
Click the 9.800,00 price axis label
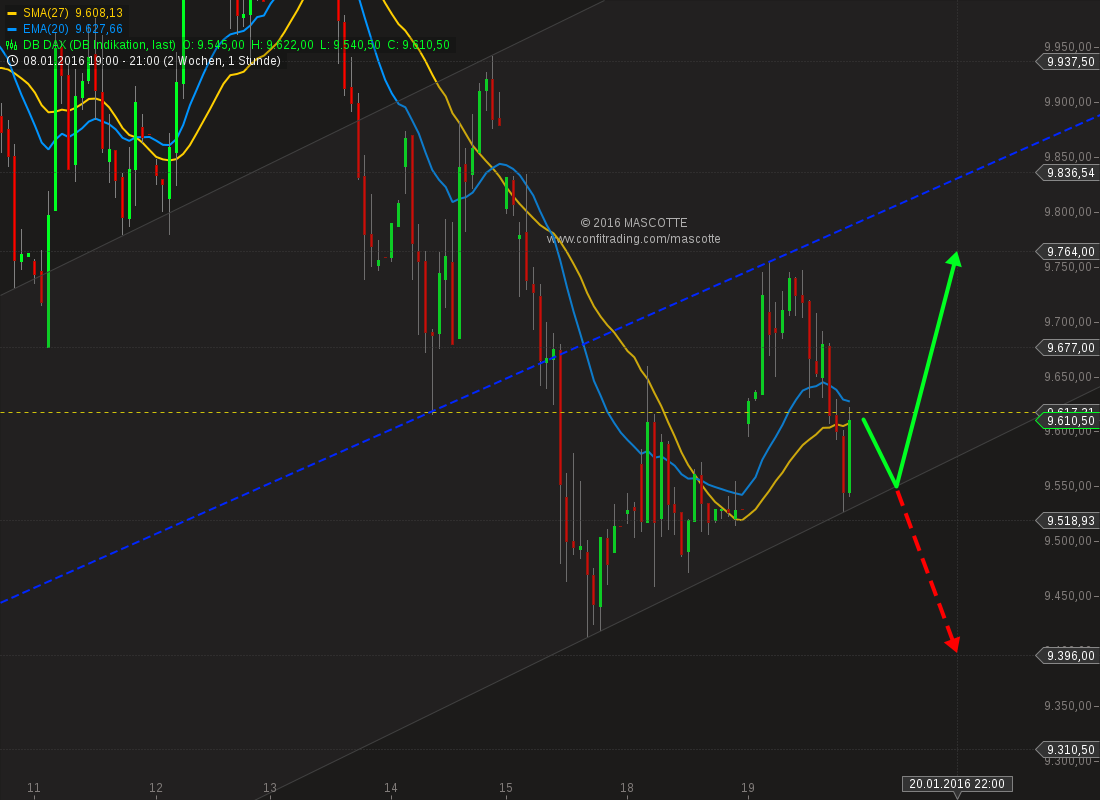1068,212
